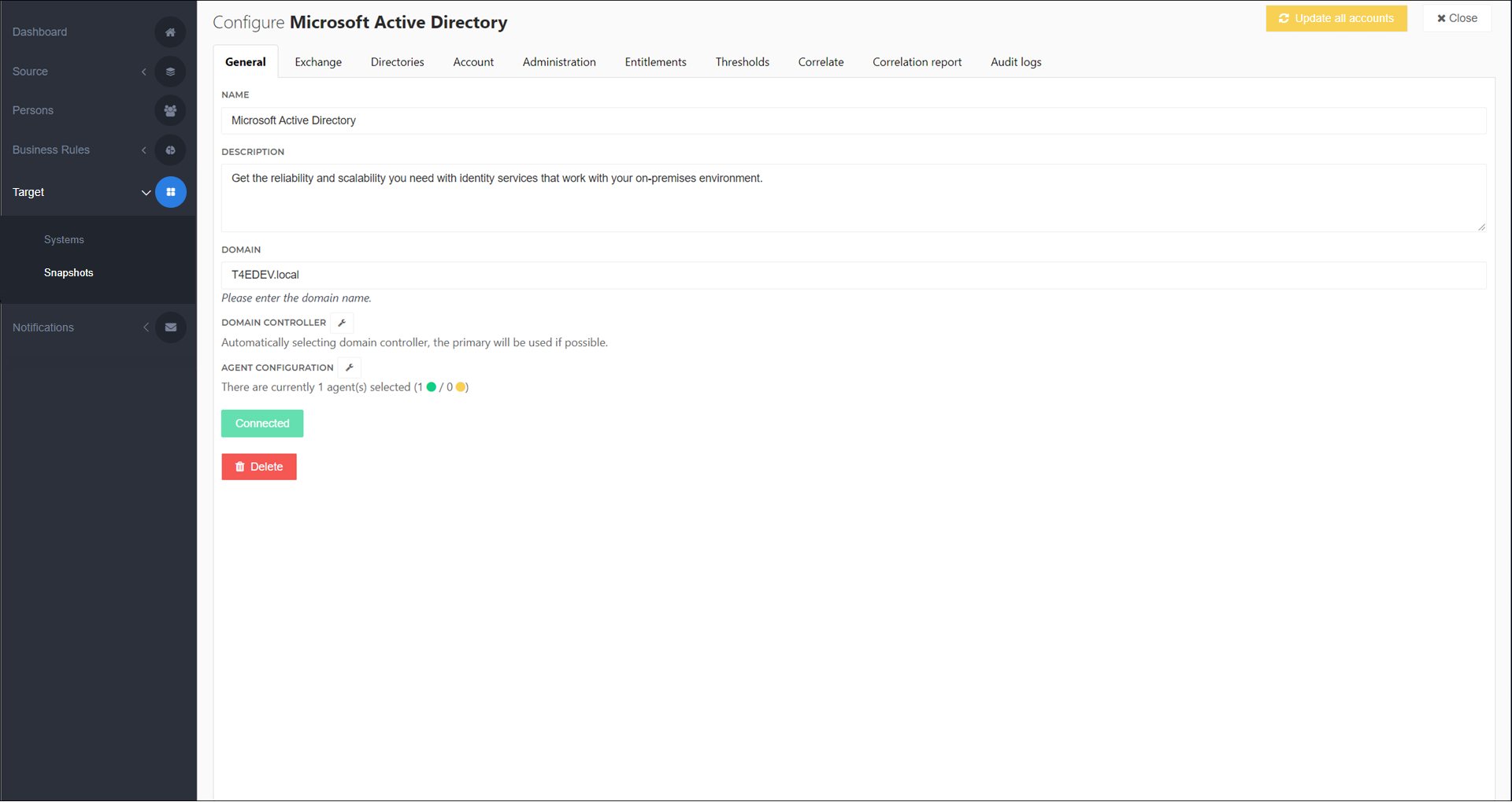Open Snapshots under Target
The image size is (1512, 802).
(x=69, y=273)
